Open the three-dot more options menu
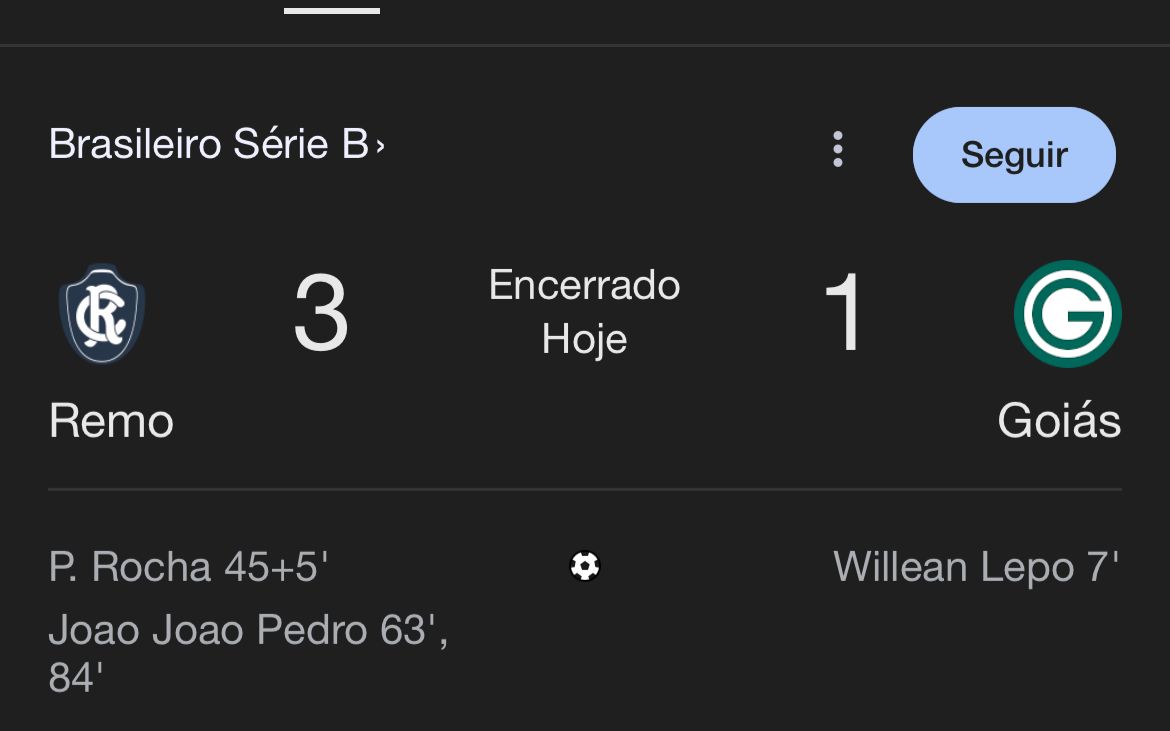 click(x=838, y=150)
